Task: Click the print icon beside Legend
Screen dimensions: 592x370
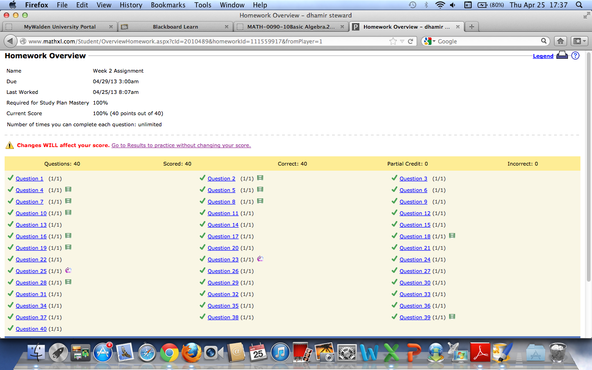Action: pyautogui.click(x=562, y=55)
